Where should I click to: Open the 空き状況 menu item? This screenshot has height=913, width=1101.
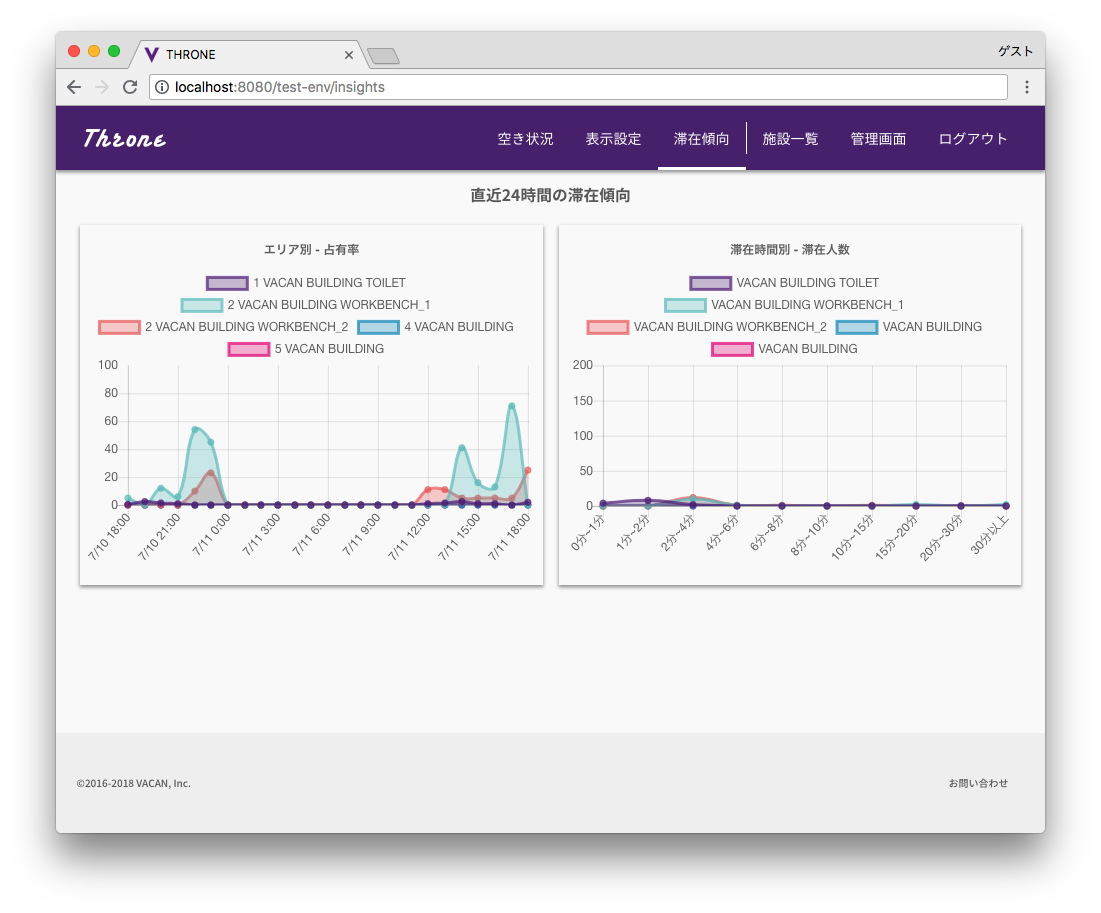click(x=525, y=139)
